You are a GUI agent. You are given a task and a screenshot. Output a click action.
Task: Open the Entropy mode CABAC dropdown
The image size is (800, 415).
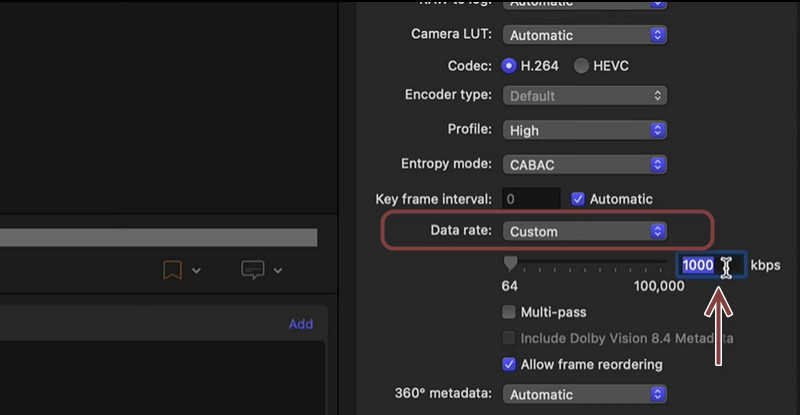point(584,164)
